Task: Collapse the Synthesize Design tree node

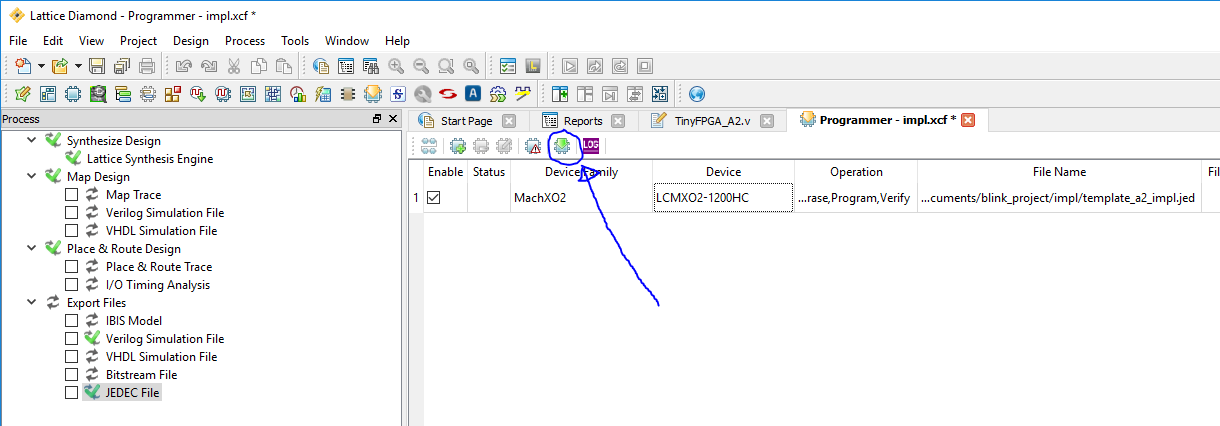Action: tap(32, 141)
